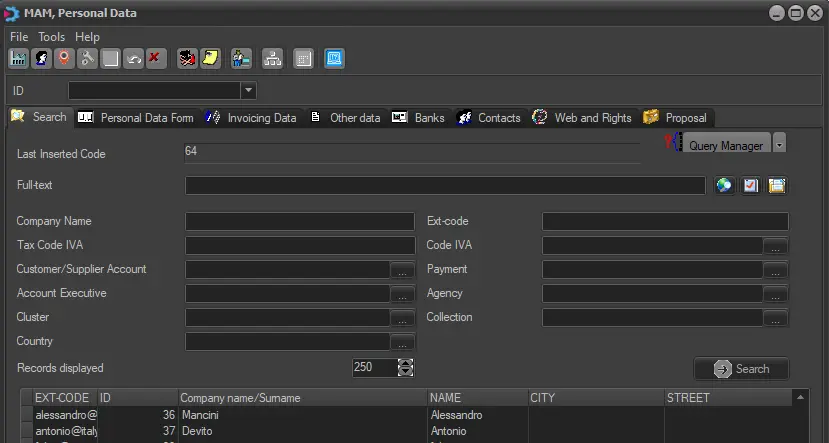Open the Country lookup ellipsis button
Viewport: 829px width, 443px height.
click(x=403, y=342)
